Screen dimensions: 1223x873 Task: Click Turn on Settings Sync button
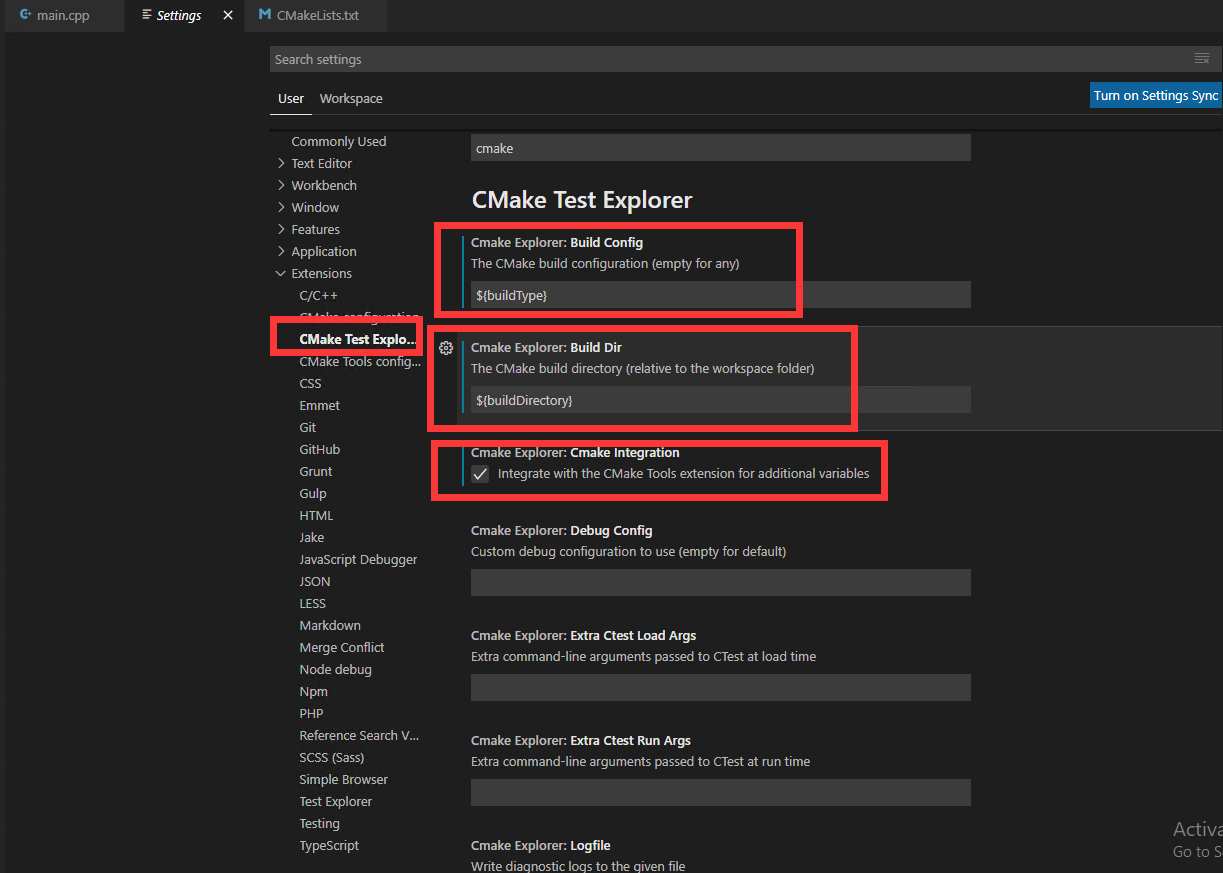tap(1155, 96)
